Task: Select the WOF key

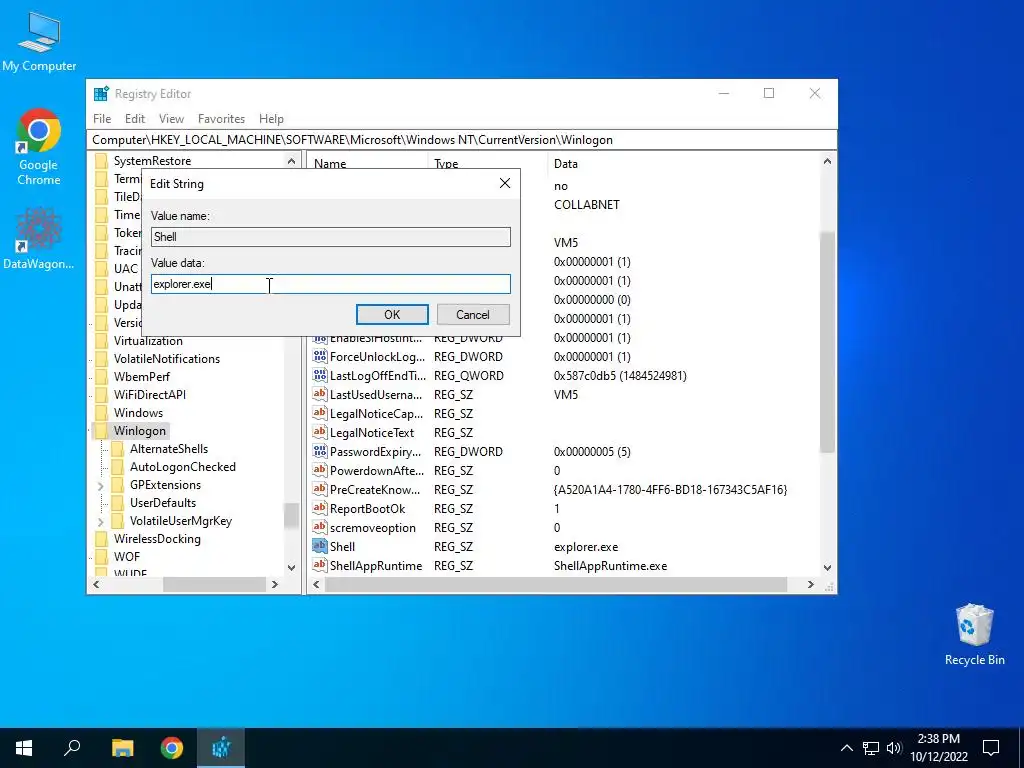Action: click(127, 556)
